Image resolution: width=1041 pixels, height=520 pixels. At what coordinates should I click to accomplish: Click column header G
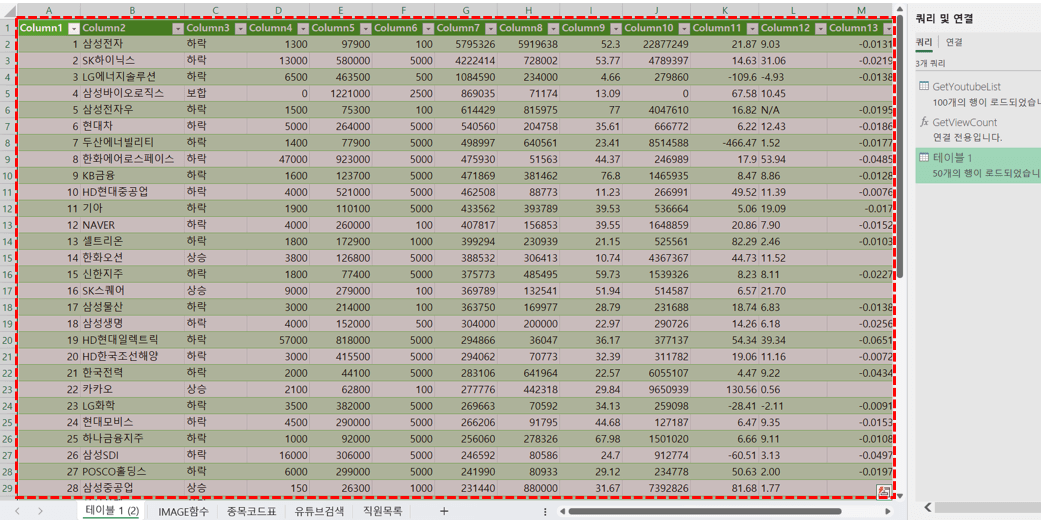click(x=465, y=11)
